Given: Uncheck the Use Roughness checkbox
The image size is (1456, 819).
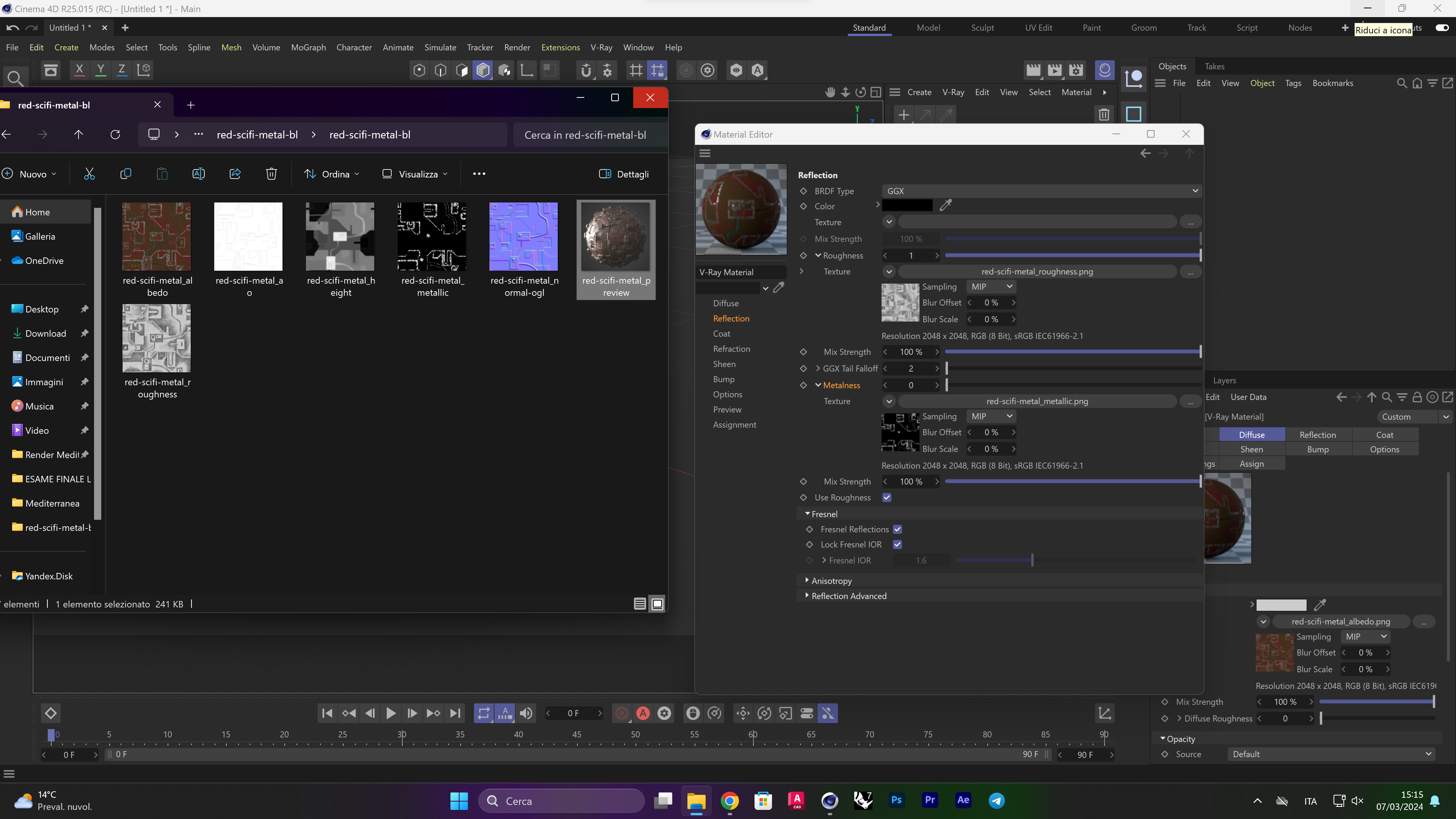Looking at the screenshot, I should 887,497.
